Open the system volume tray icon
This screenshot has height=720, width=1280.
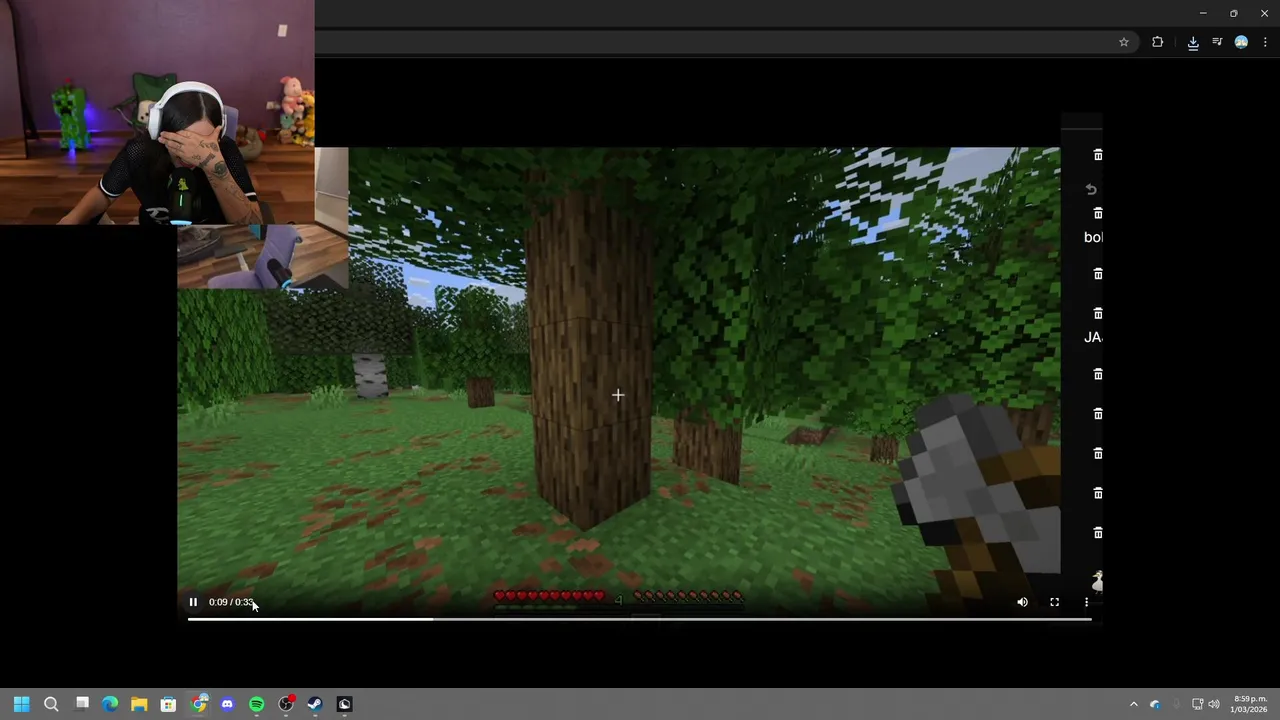pos(1214,704)
